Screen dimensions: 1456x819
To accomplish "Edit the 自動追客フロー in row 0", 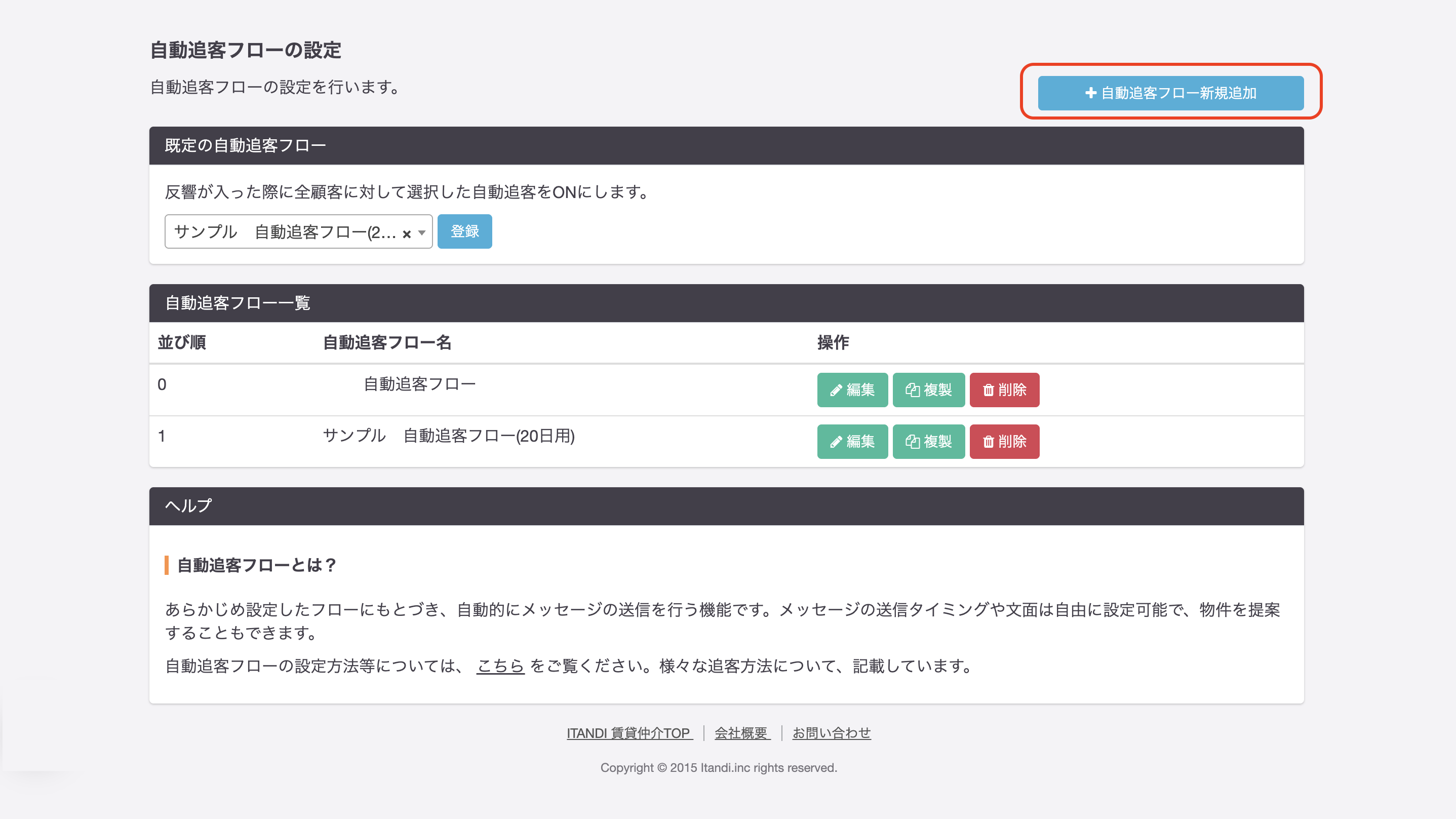I will click(852, 390).
